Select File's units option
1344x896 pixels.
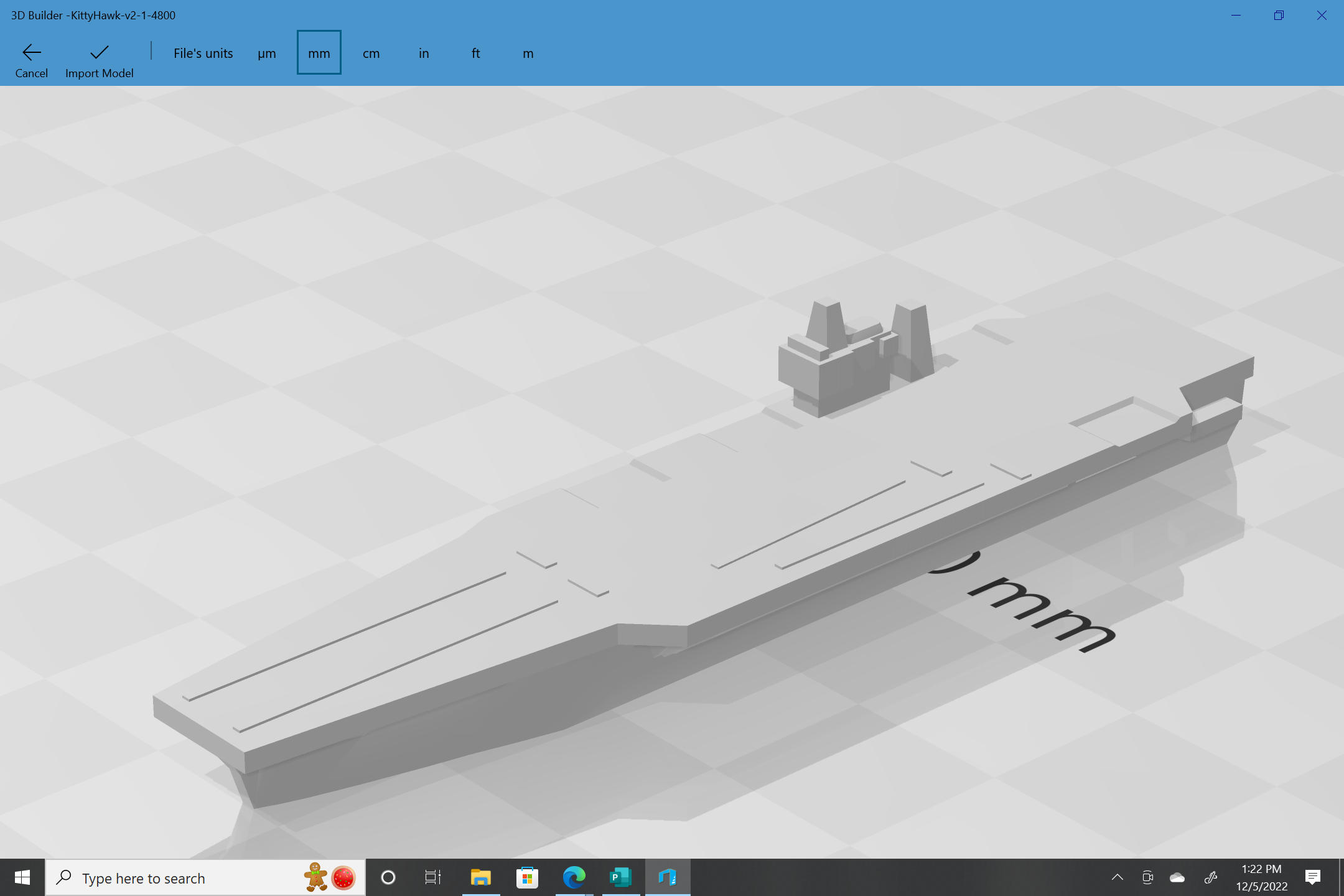tap(203, 54)
